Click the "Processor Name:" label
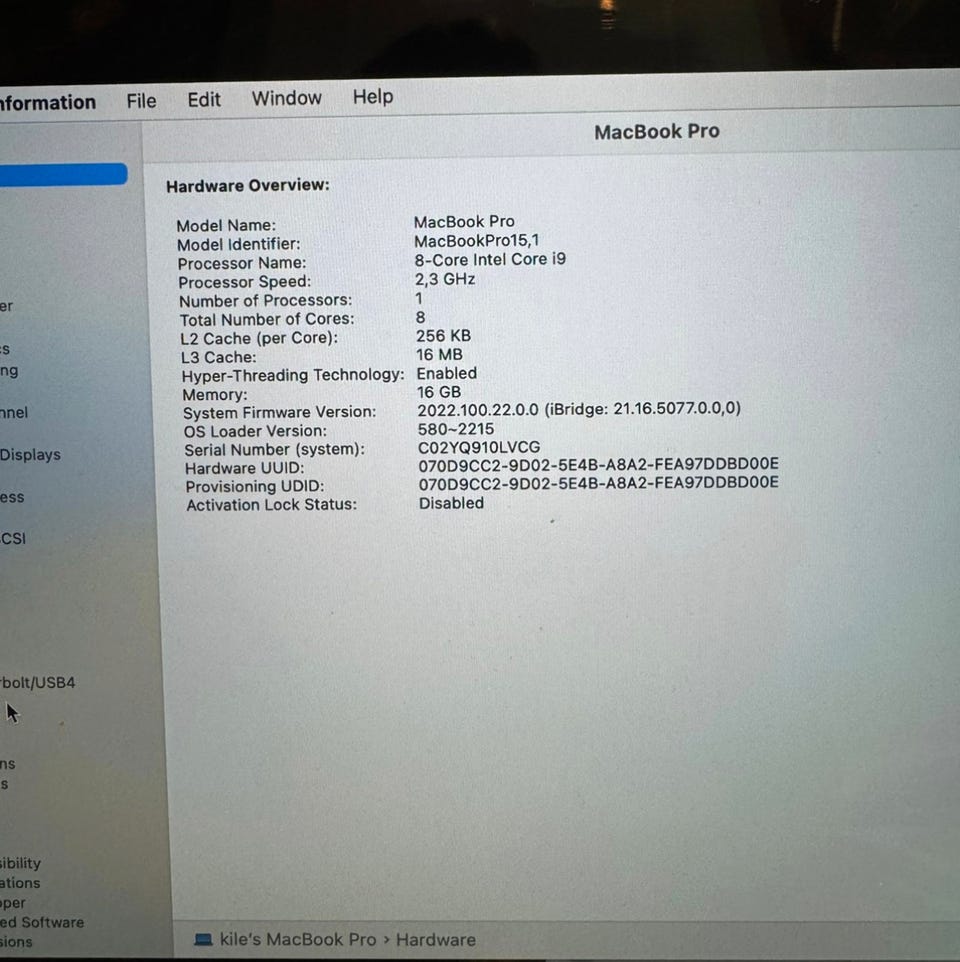Screen dimensions: 960x962 coord(242,263)
